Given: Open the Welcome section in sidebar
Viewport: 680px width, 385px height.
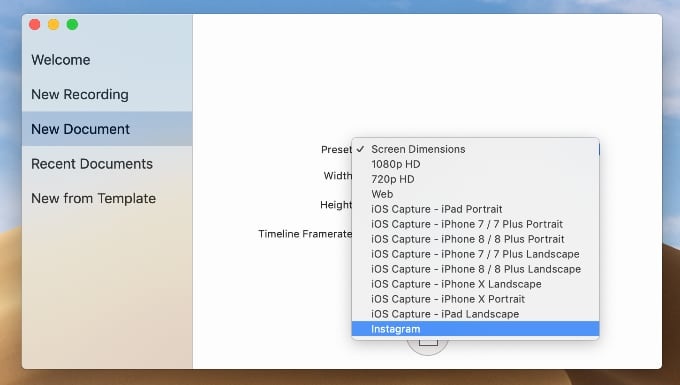Looking at the screenshot, I should [107, 60].
